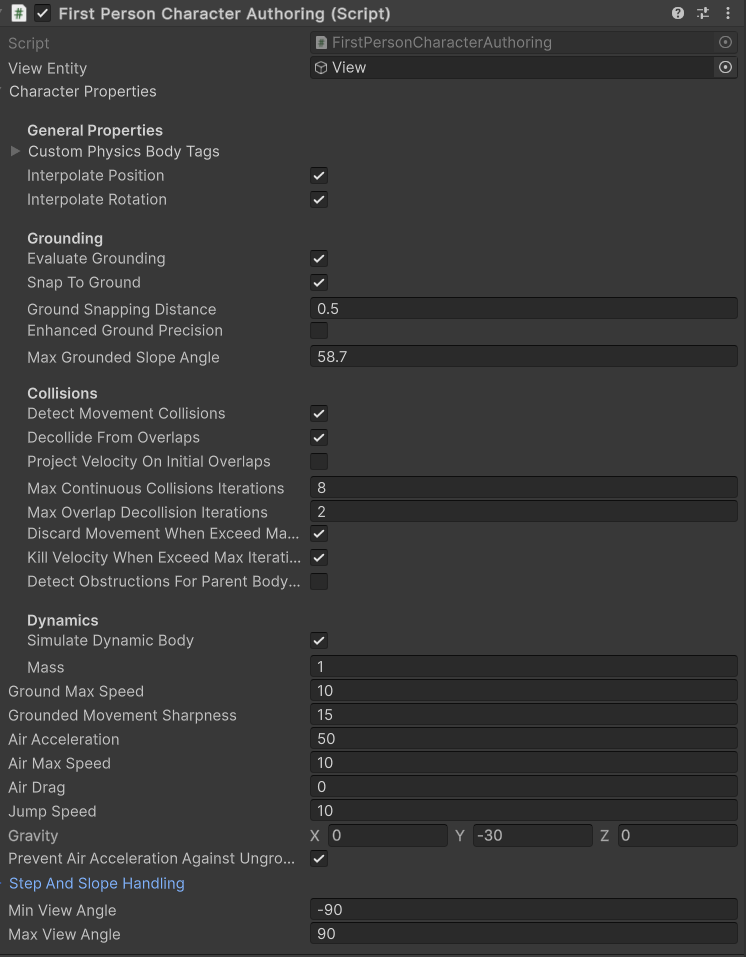
Task: Open component help reference icon
Action: (x=678, y=14)
